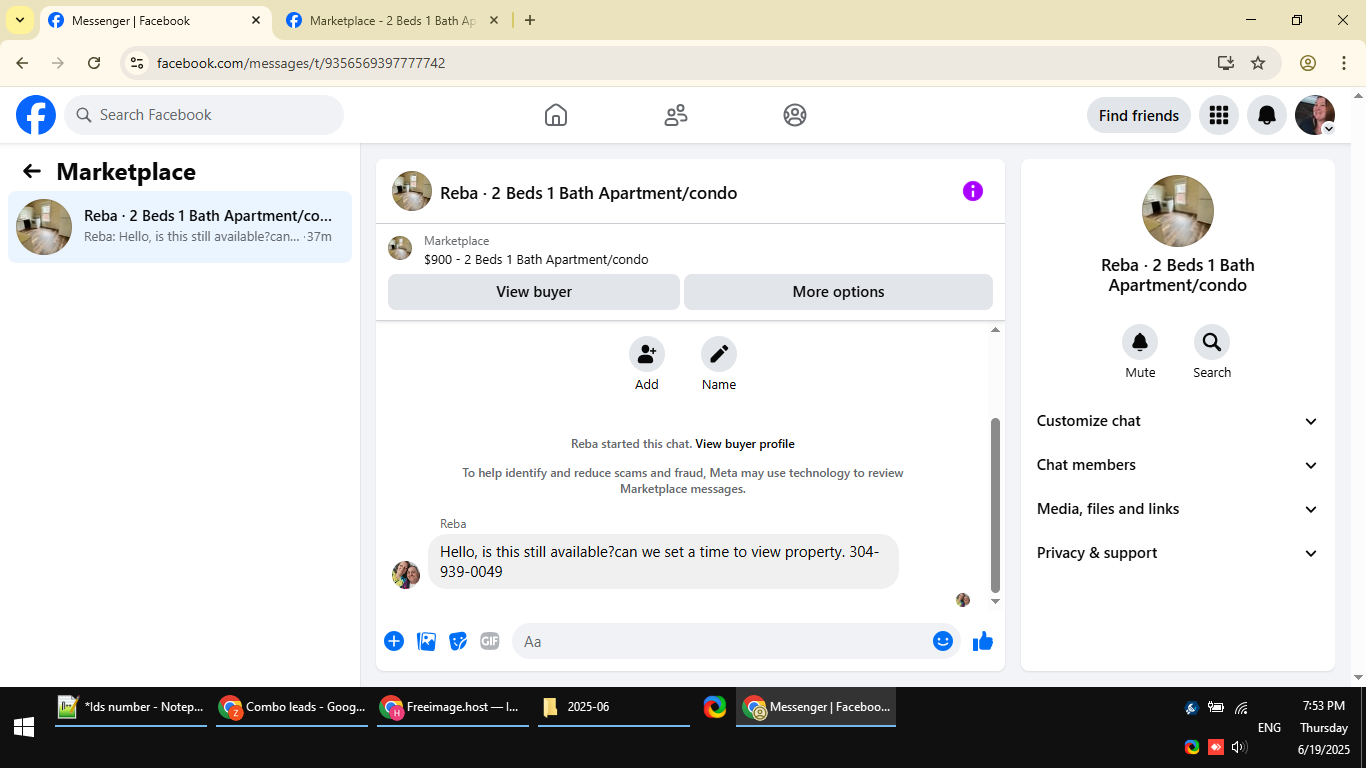This screenshot has width=1366, height=768.
Task: Expand Media, files and links section
Action: tap(1178, 509)
